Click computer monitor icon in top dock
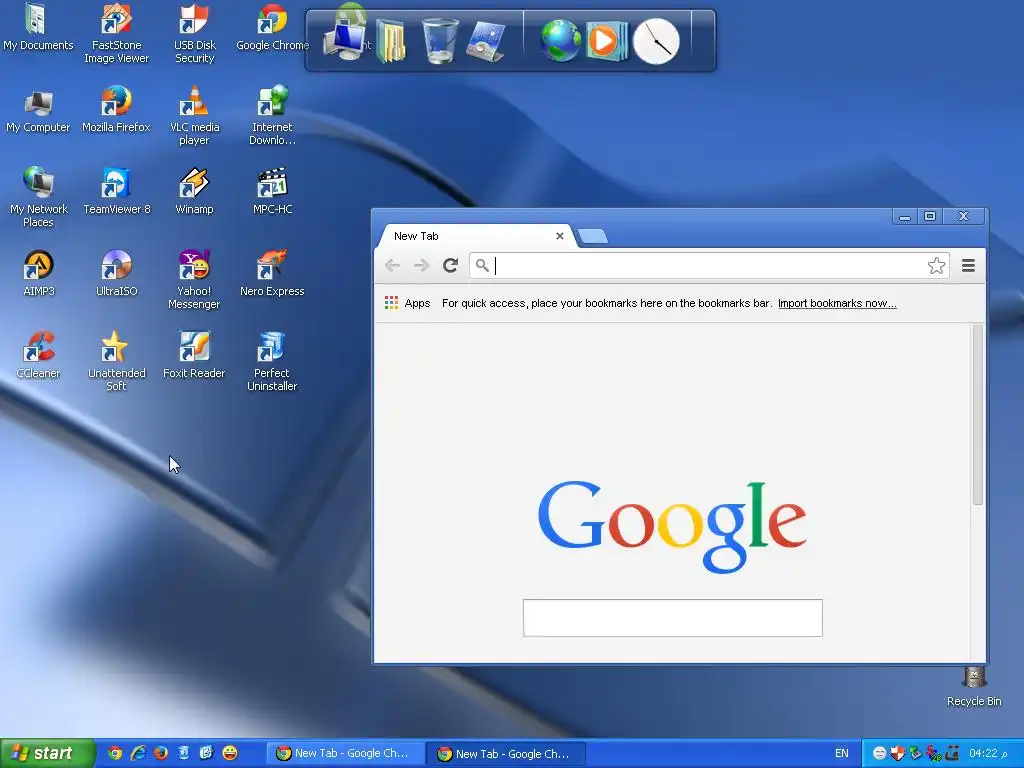The height and width of the screenshot is (768, 1024). tap(344, 40)
